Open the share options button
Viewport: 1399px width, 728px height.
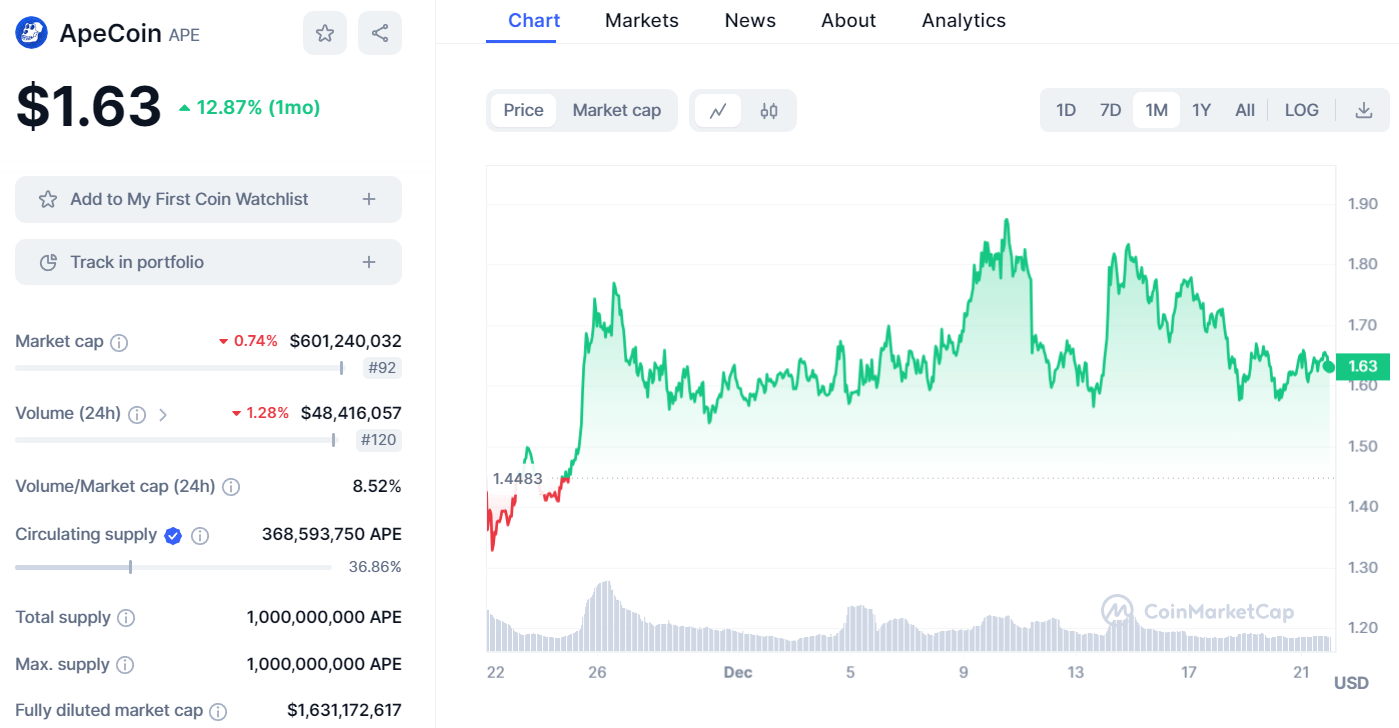(380, 33)
